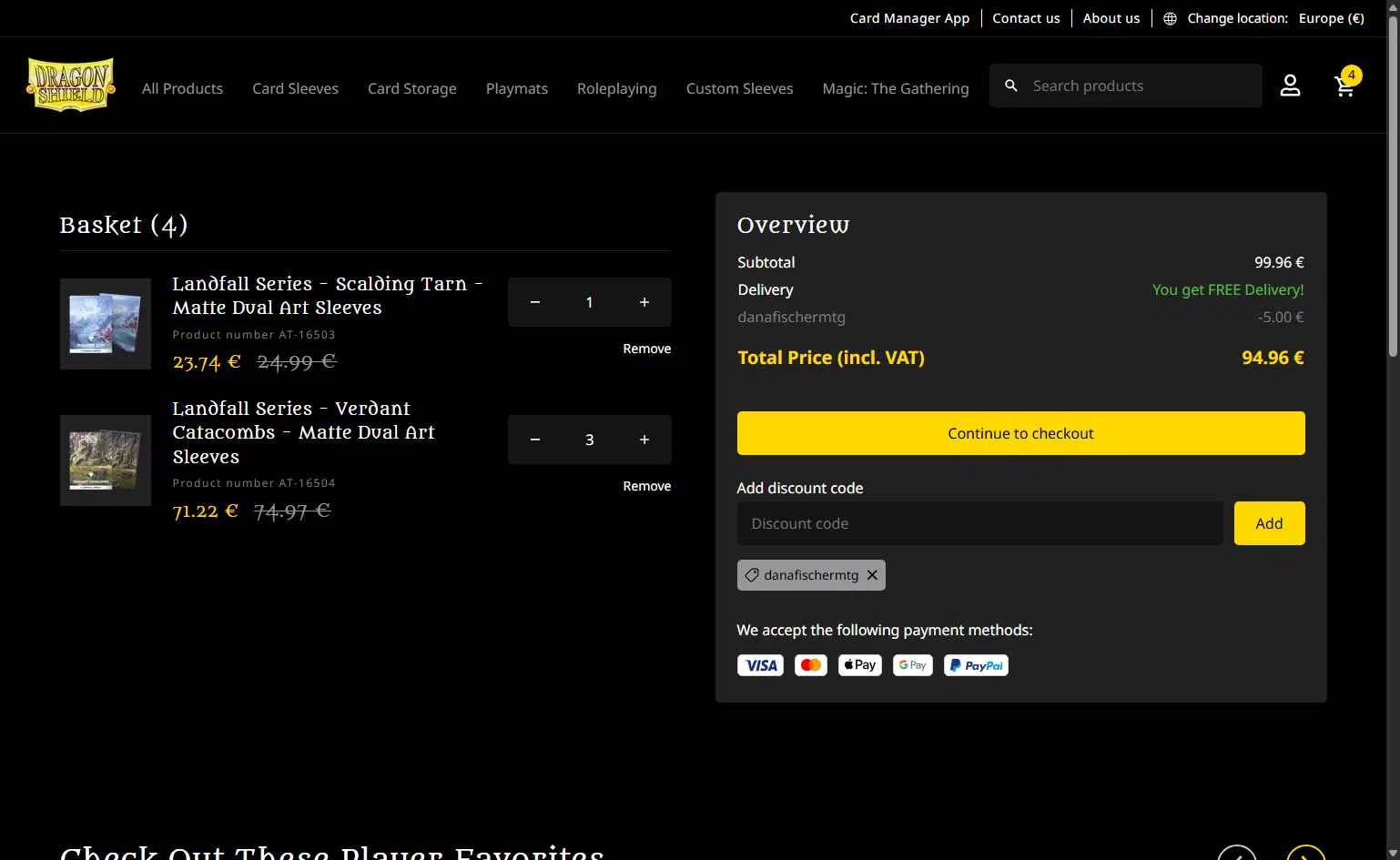Click Product number AT-16504 text
The width and height of the screenshot is (1400, 860).
coord(254,483)
